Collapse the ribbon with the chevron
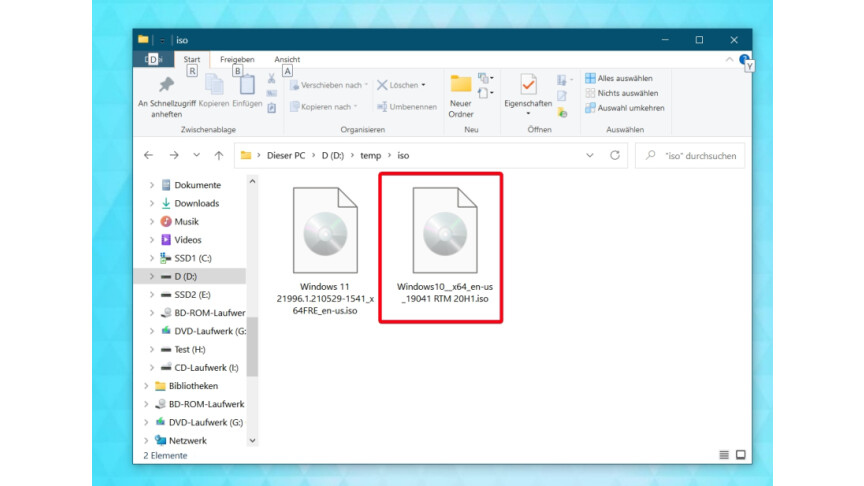The height and width of the screenshot is (486, 864). [x=730, y=59]
